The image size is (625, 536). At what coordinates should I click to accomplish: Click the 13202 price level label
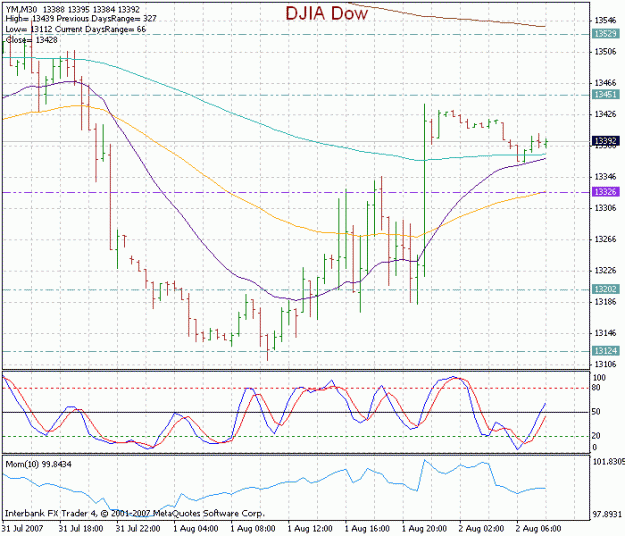(606, 289)
